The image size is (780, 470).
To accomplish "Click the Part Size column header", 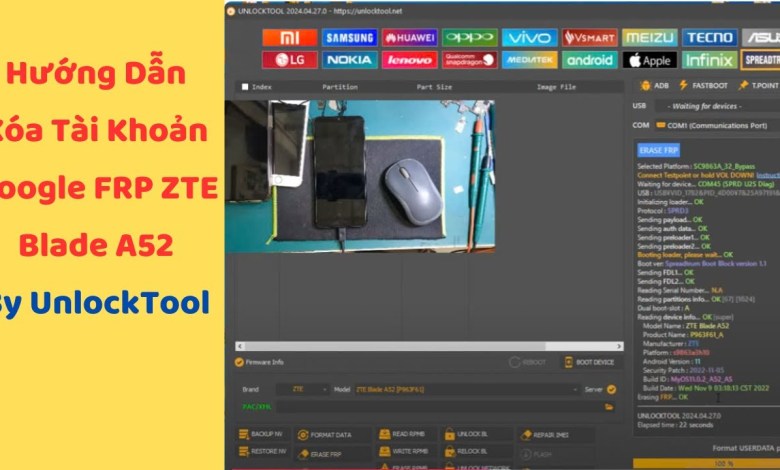I will tap(434, 87).
